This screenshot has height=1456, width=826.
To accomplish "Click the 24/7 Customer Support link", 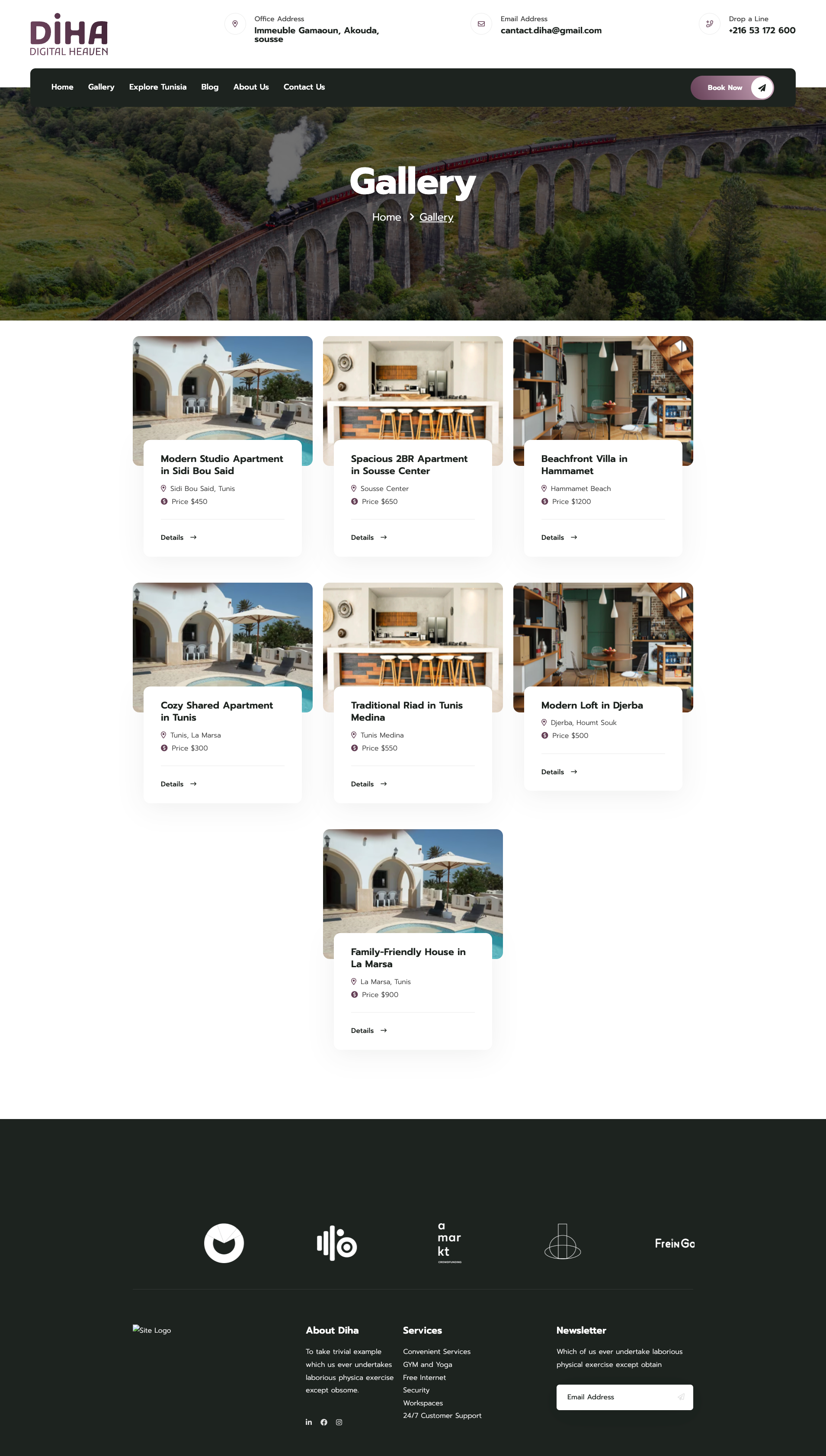I will coord(442,1416).
